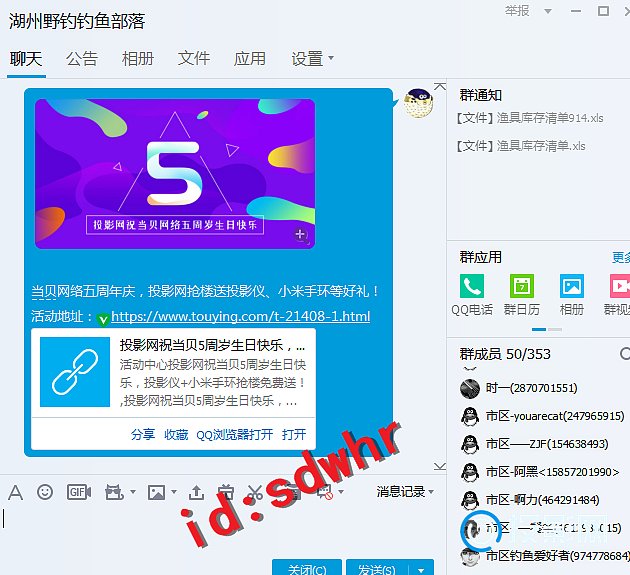
Task: Search group members magnifier icon
Action: 624,354
